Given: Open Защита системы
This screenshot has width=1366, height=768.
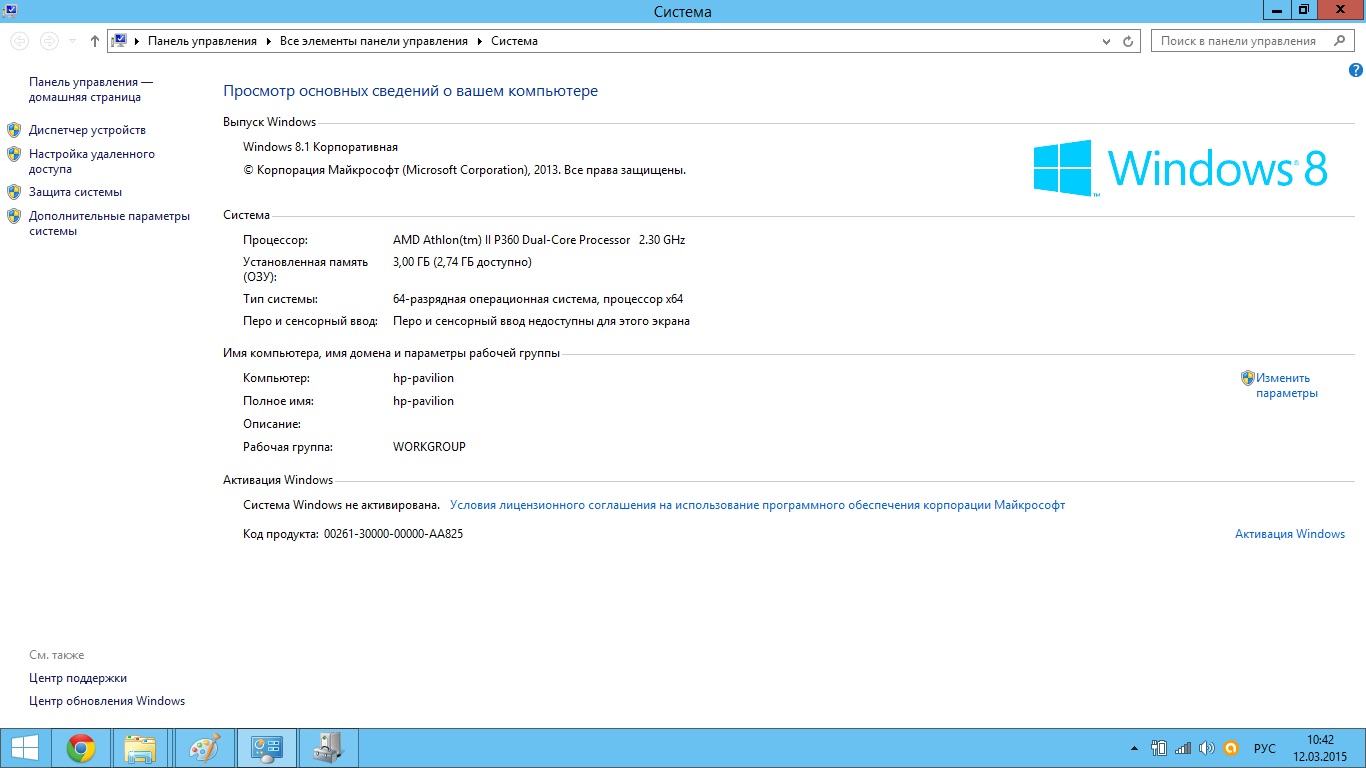Looking at the screenshot, I should point(75,192).
